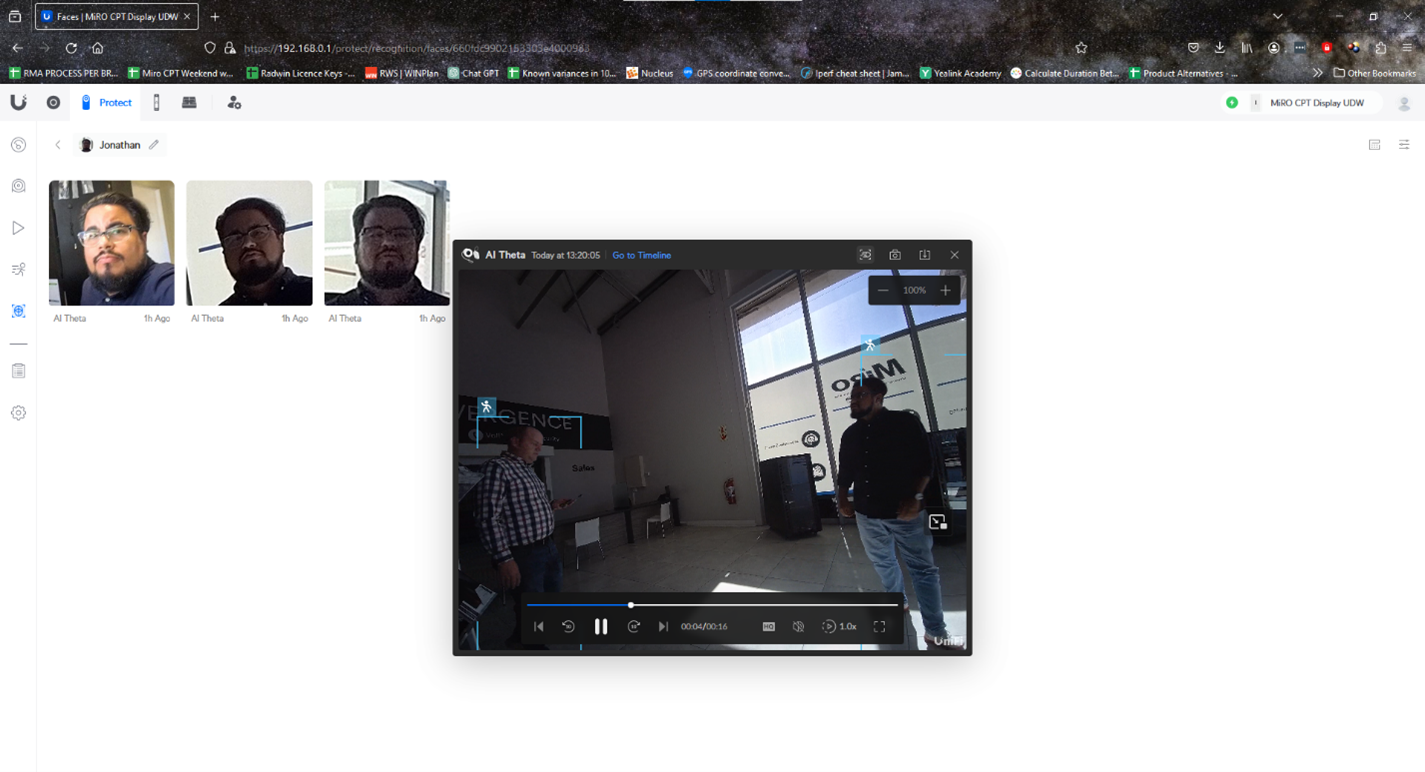The image size is (1425, 772).
Task: Pause the video playback
Action: point(601,627)
